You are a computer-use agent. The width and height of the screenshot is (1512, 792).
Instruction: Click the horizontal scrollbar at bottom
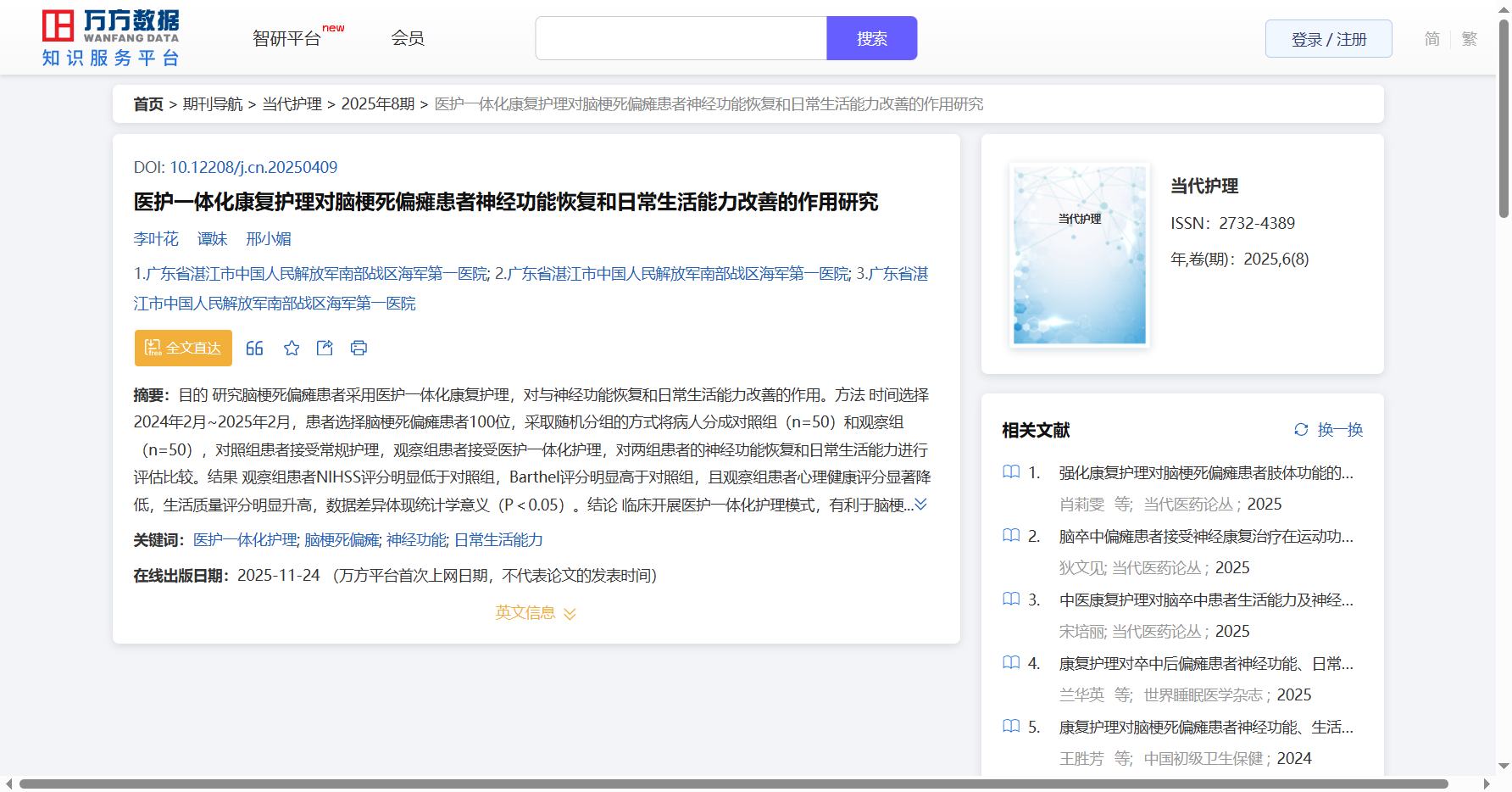[x=733, y=784]
